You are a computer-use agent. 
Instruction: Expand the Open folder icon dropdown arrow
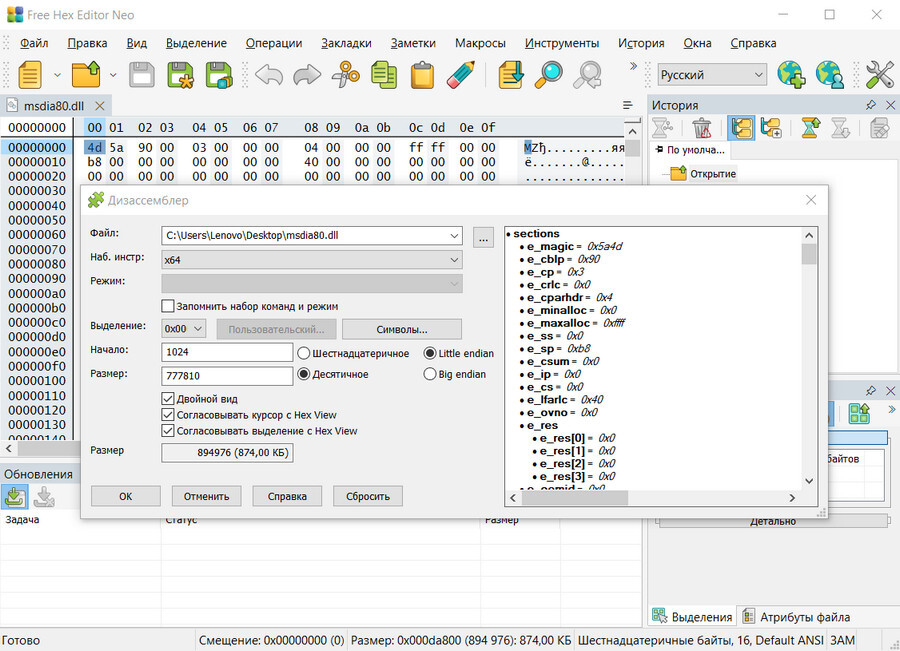pos(113,75)
